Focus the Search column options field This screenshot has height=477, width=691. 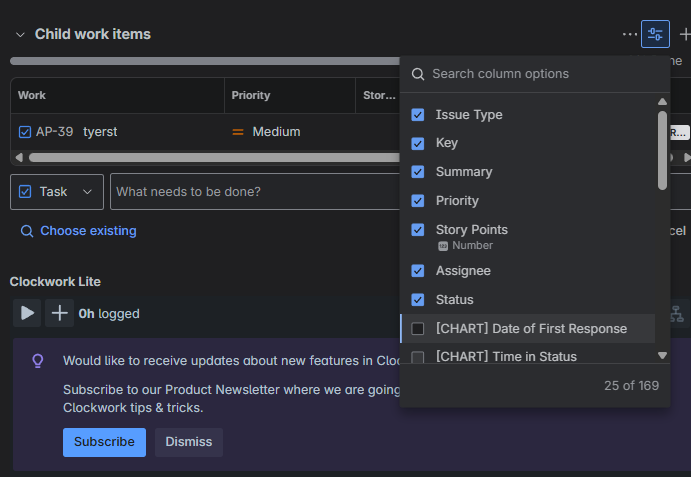535,74
